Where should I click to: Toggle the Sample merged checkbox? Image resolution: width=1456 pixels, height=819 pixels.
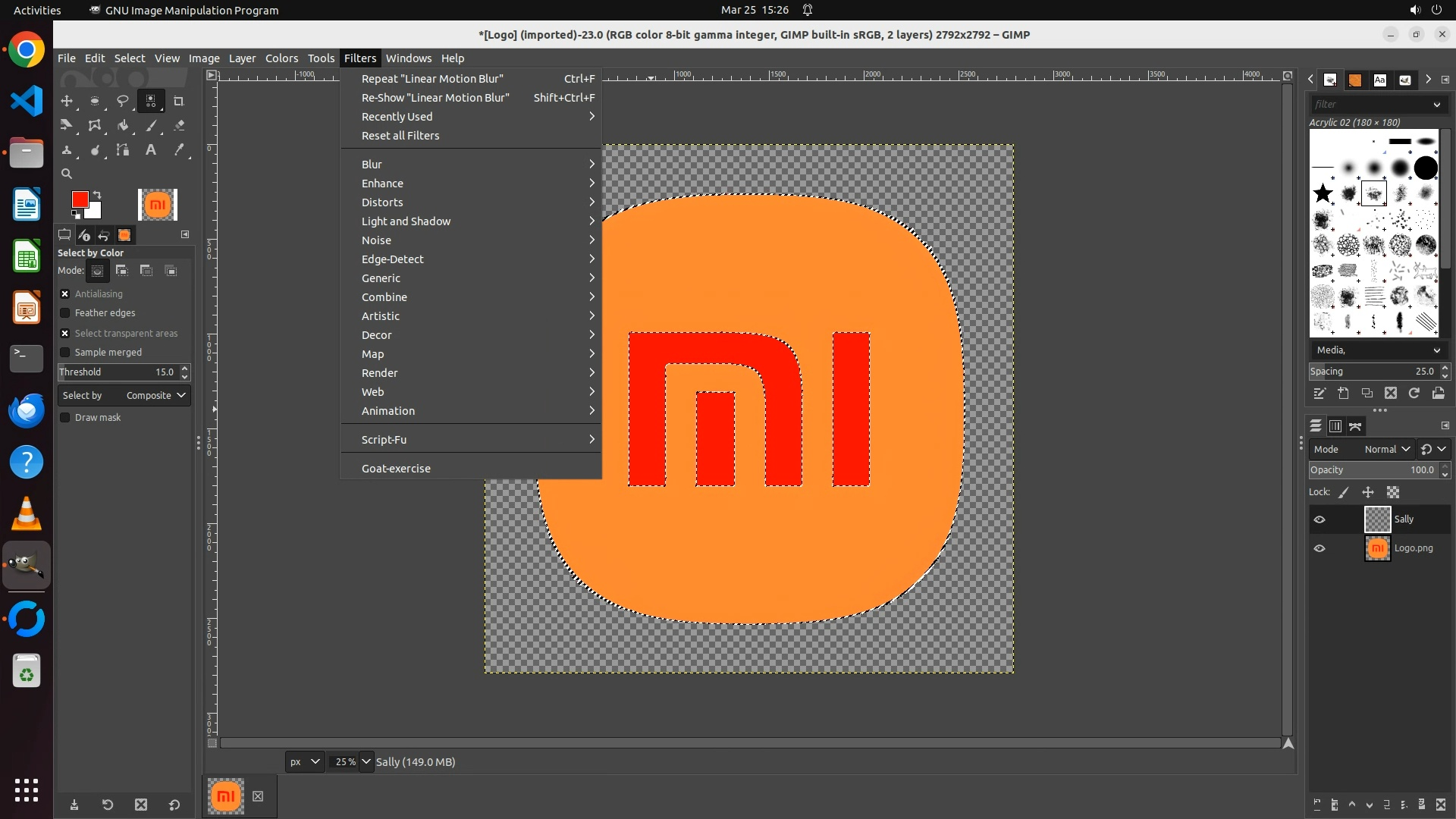[65, 353]
